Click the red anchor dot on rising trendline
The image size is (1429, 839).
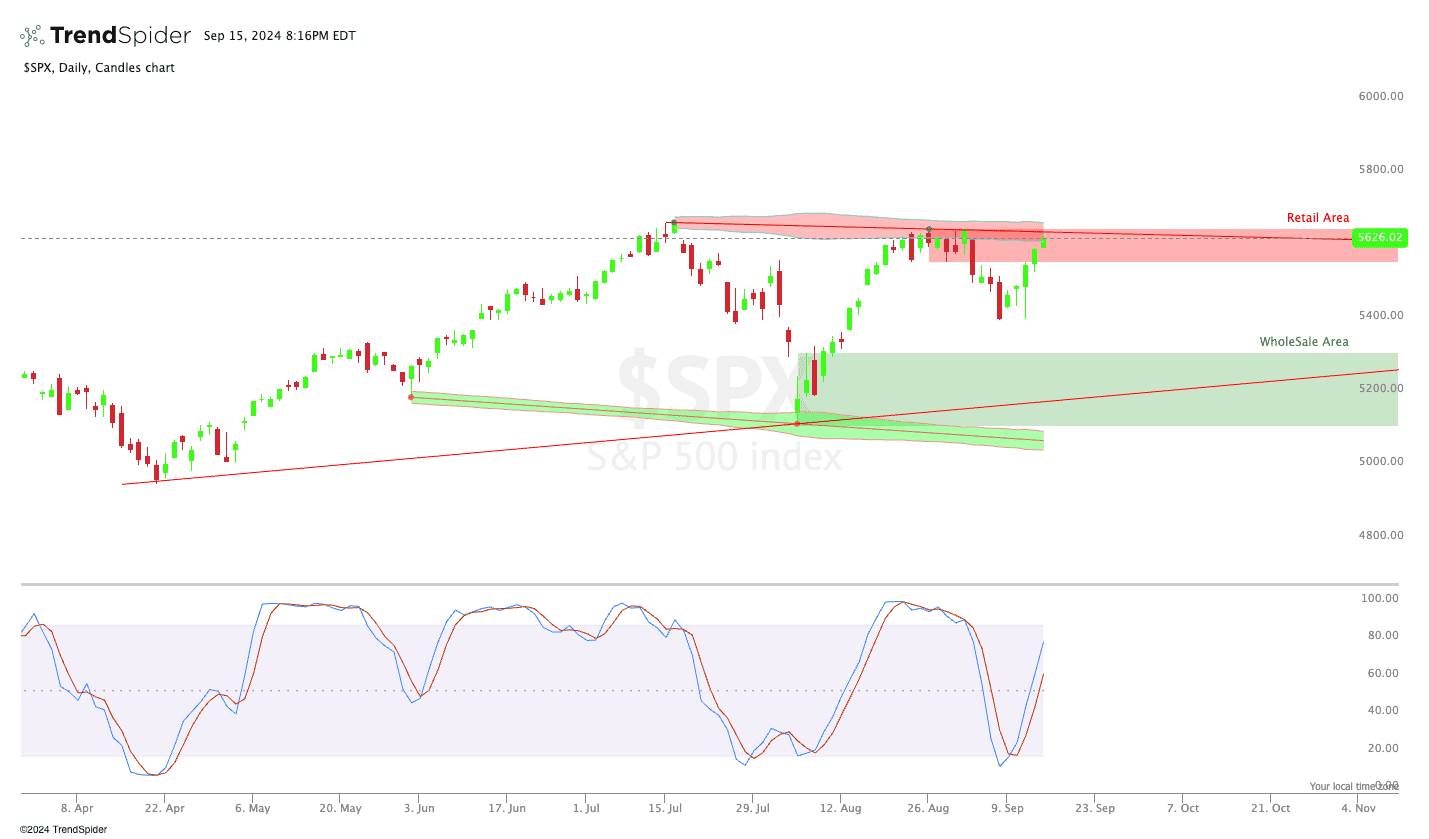pyautogui.click(x=797, y=424)
